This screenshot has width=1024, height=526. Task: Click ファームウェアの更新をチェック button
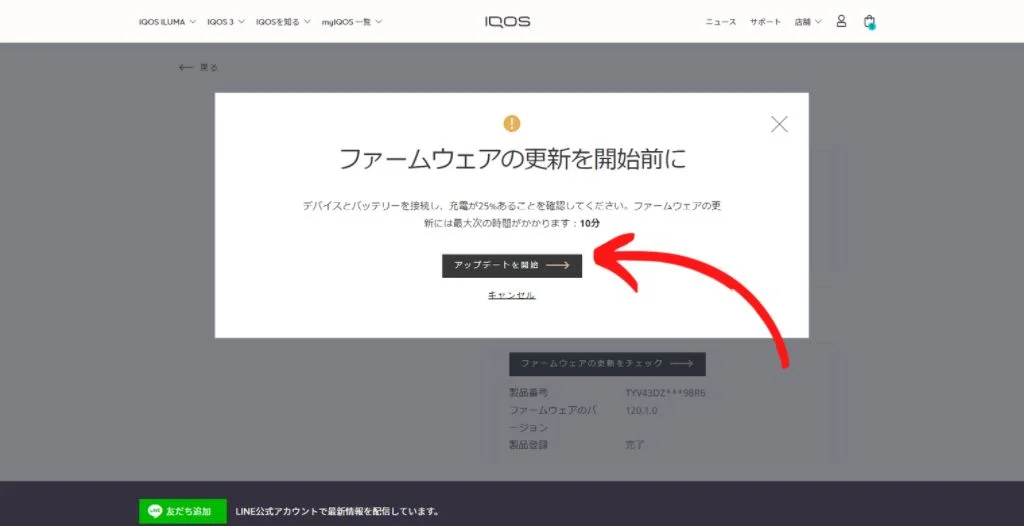607,364
